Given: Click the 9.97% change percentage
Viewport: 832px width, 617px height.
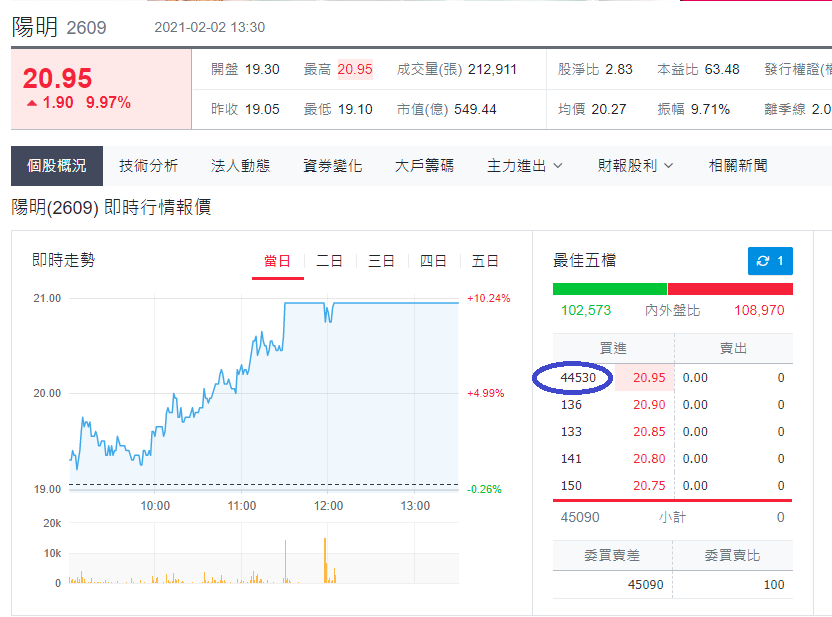Looking at the screenshot, I should [x=108, y=102].
